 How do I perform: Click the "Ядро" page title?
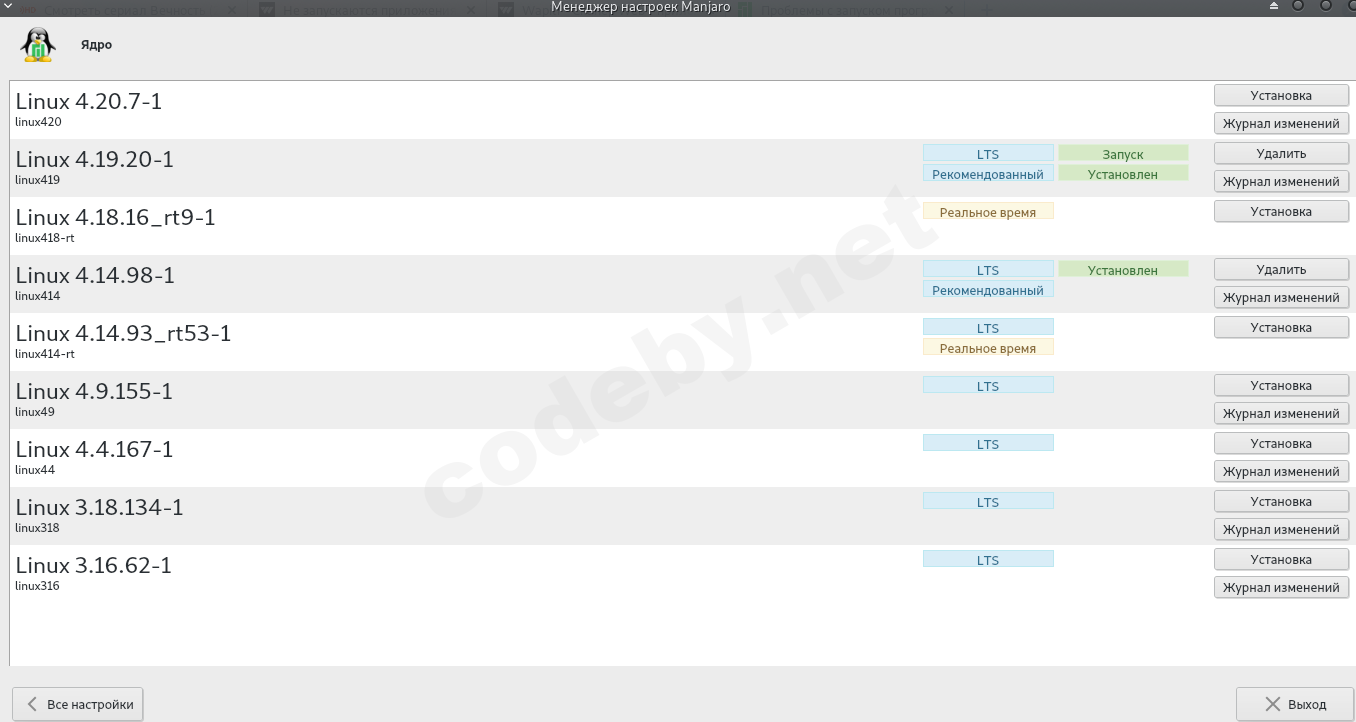pyautogui.click(x=97, y=45)
